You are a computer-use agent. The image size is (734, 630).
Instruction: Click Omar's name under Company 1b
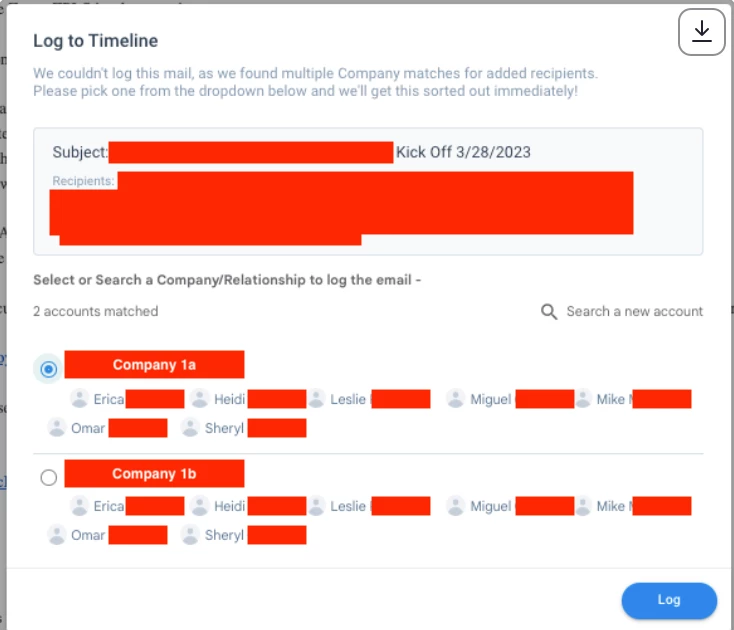(x=88, y=535)
